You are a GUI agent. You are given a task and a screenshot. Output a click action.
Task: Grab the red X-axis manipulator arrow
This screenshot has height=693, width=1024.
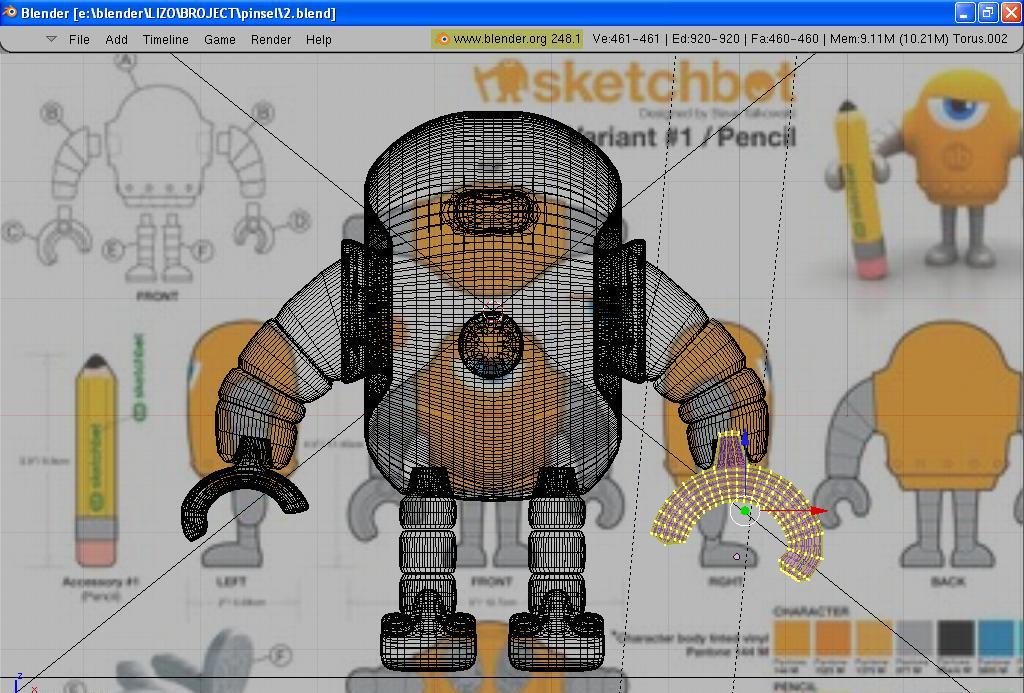(819, 511)
